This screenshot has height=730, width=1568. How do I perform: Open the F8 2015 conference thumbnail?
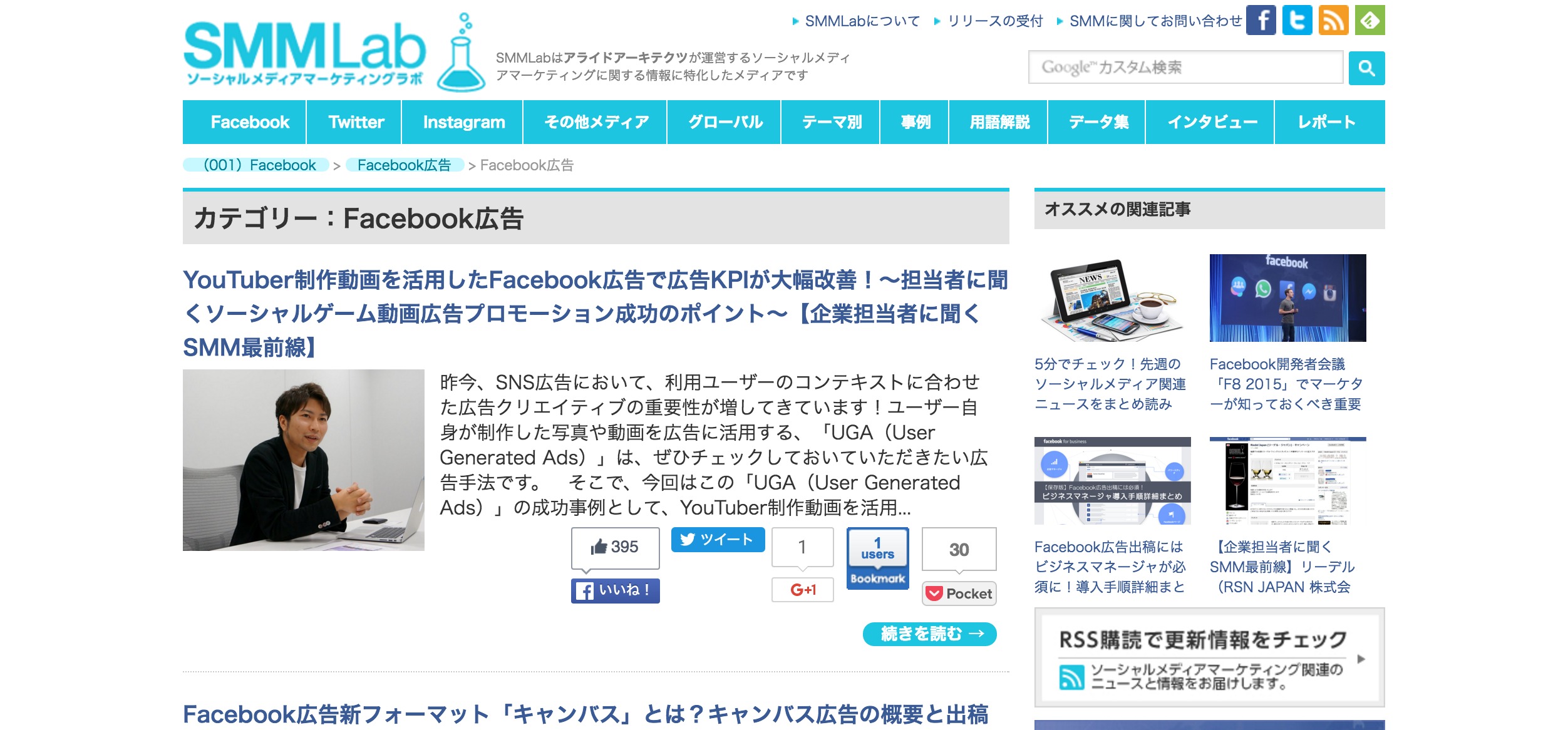click(x=1287, y=298)
